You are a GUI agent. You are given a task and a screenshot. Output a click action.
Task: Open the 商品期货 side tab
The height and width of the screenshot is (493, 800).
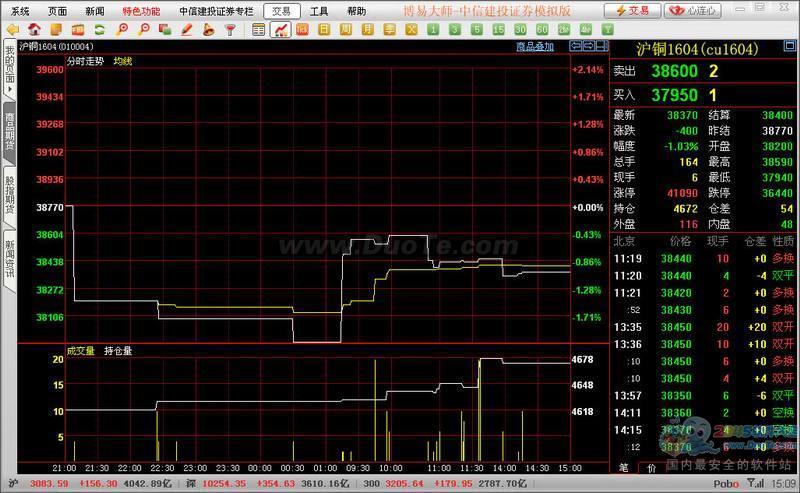(9, 132)
